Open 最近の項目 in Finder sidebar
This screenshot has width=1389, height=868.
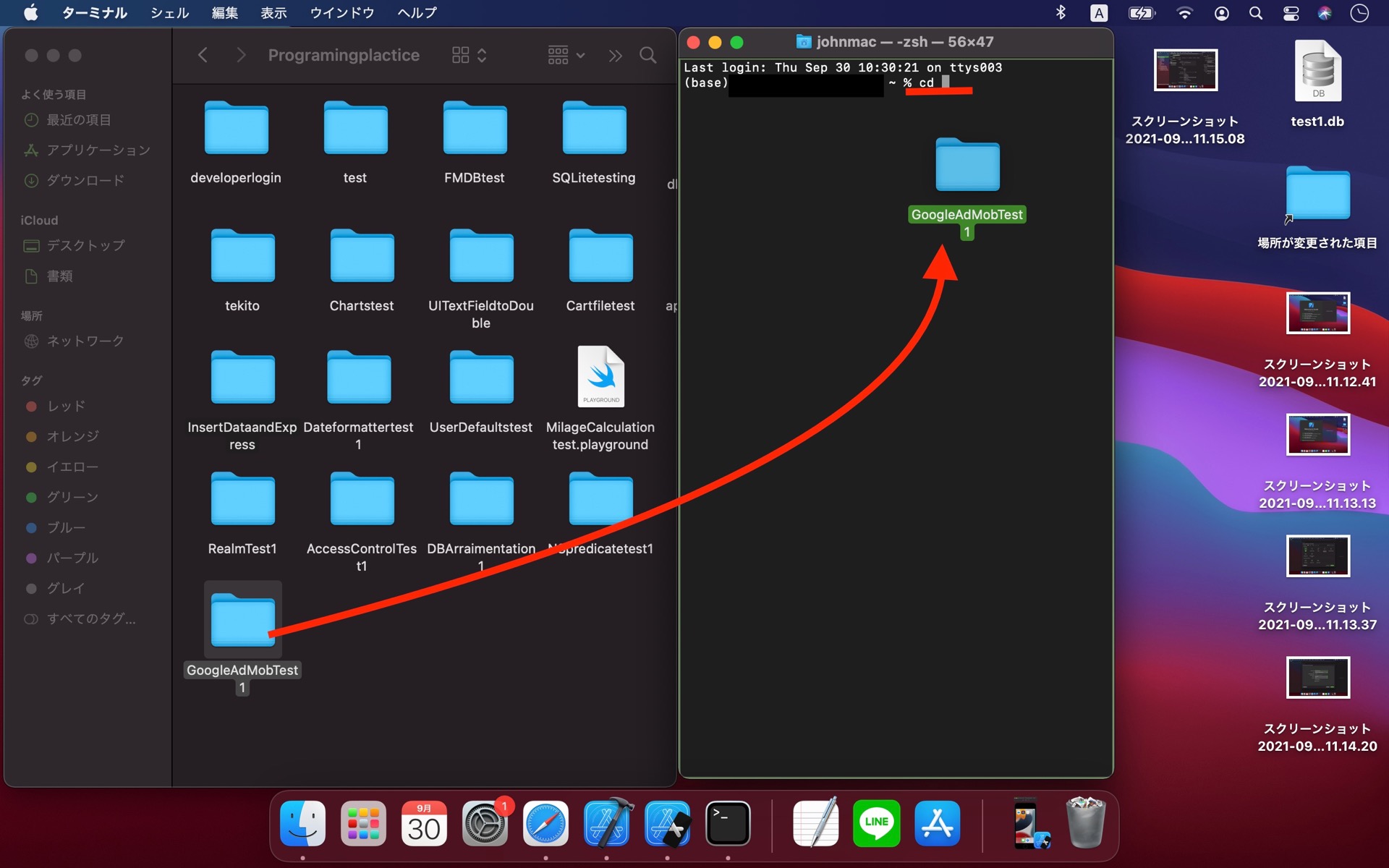(x=69, y=120)
